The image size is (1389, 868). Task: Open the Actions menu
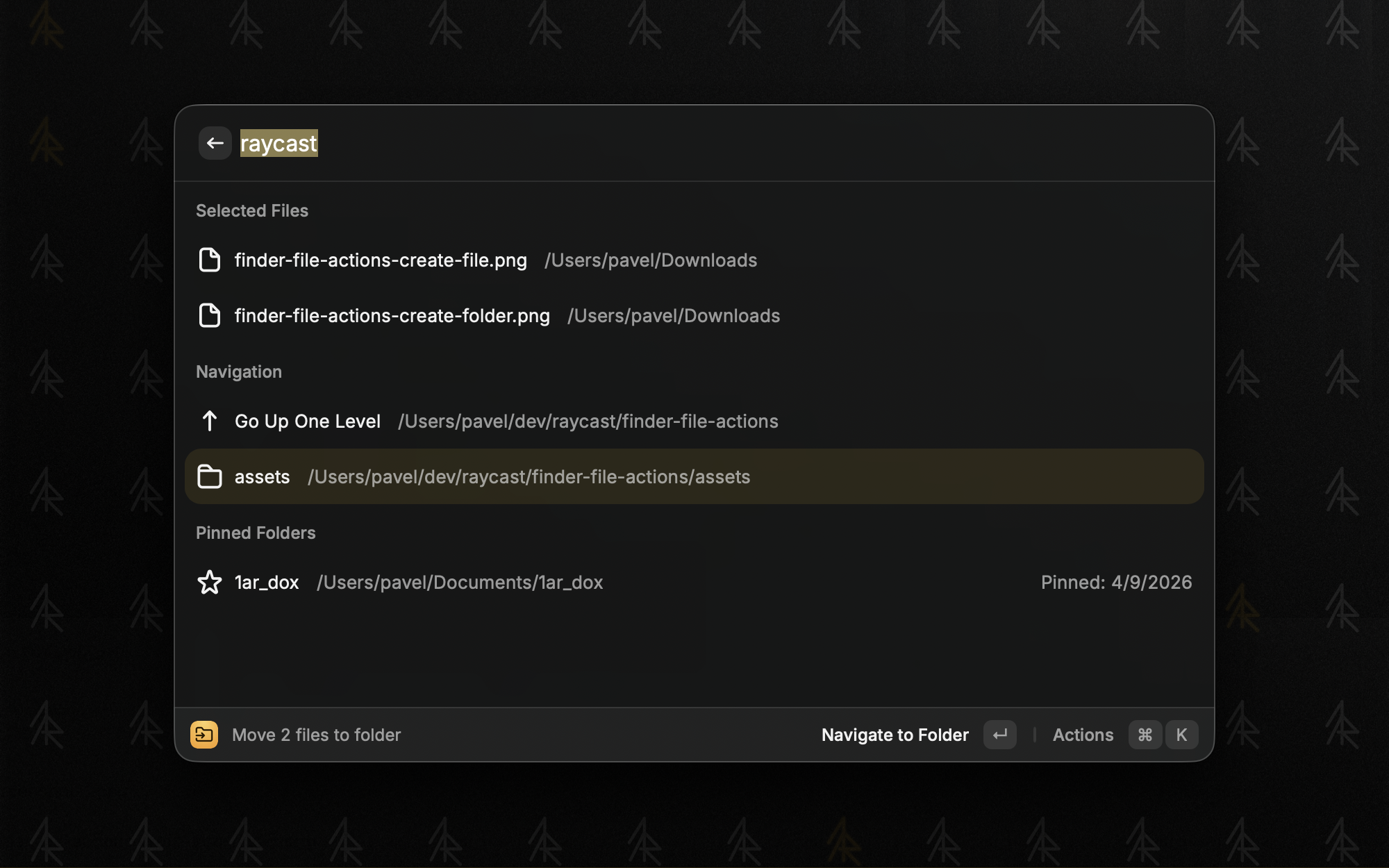tap(1083, 735)
